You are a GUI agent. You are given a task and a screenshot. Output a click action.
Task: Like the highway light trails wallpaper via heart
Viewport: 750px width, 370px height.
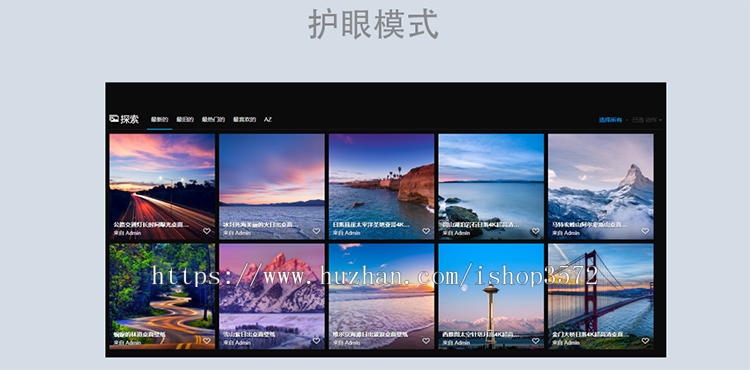[207, 231]
